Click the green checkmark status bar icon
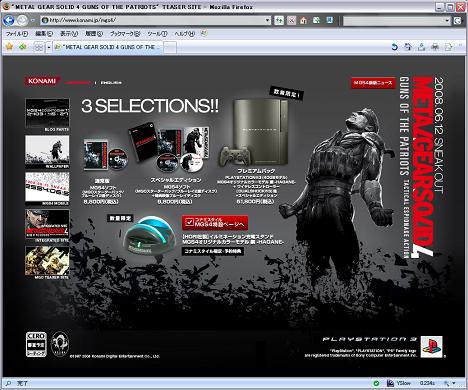468x390 pixels. click(x=376, y=383)
